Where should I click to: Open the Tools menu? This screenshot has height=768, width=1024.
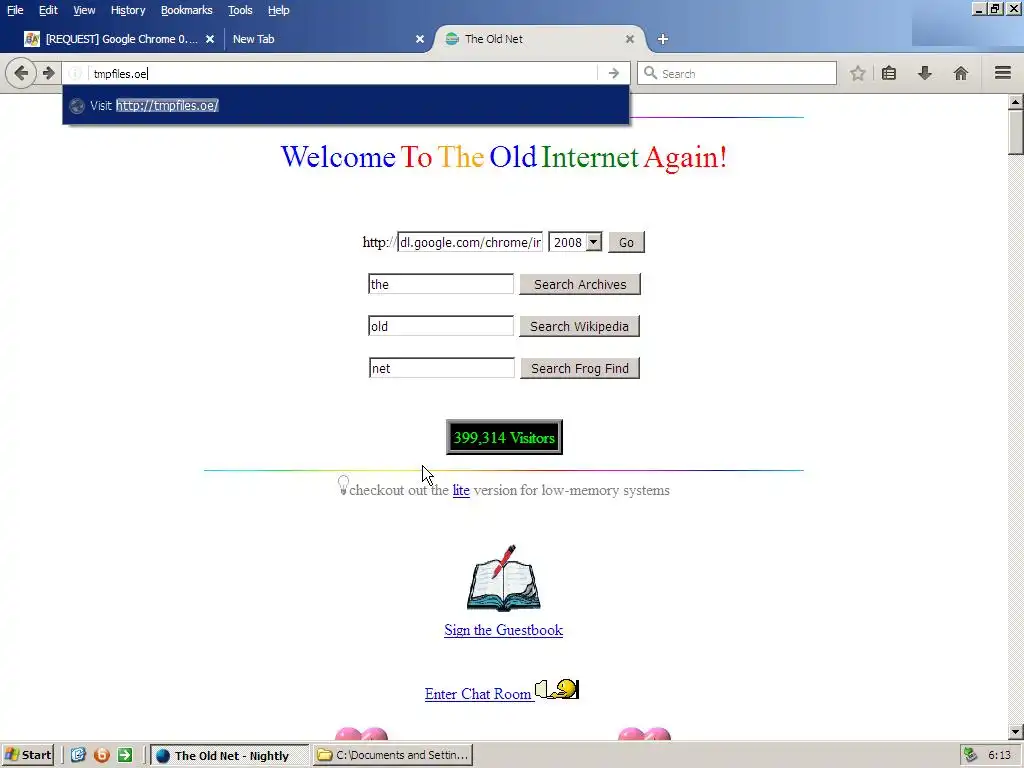tap(240, 10)
